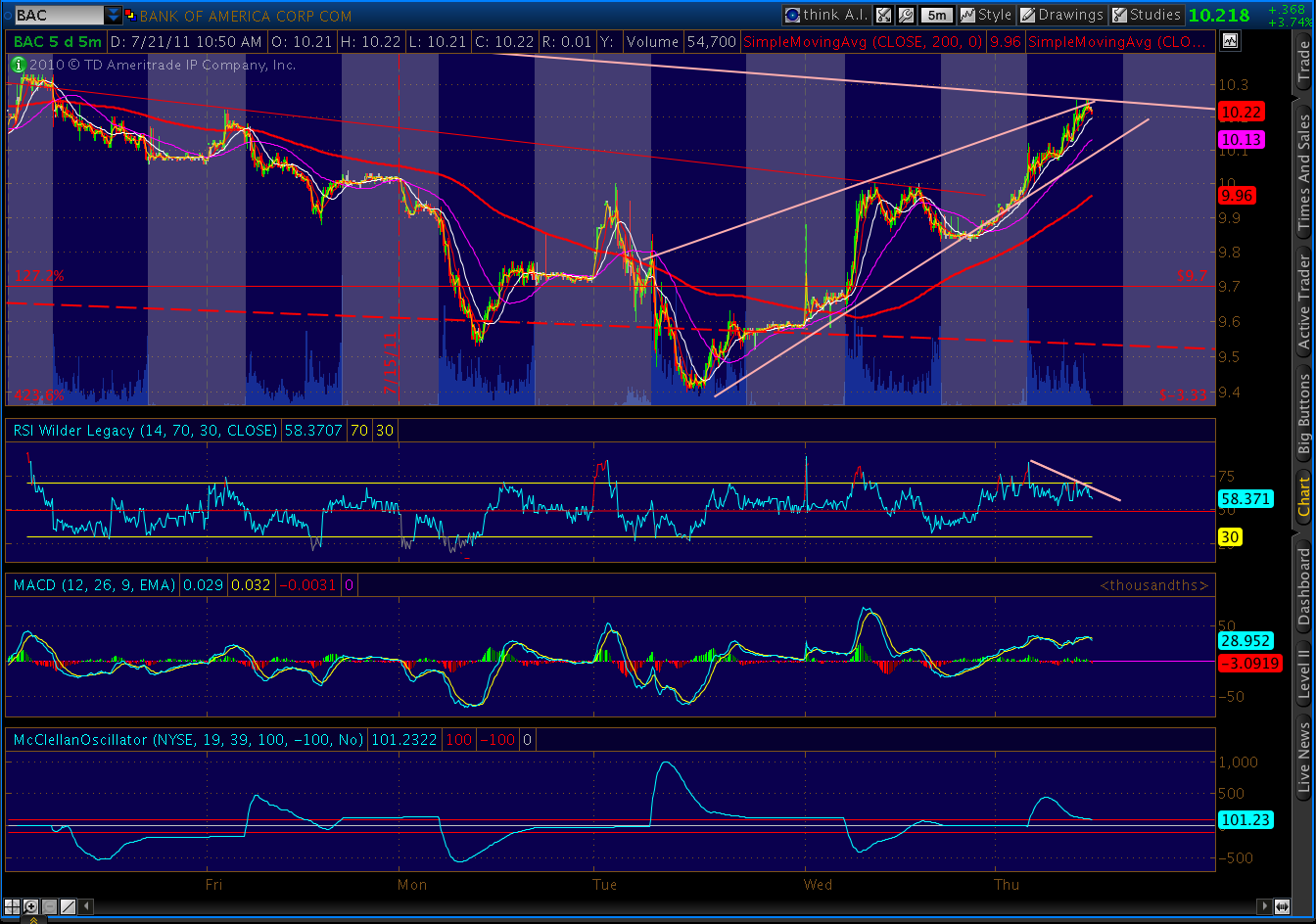Click the green info icon on the chart
1316x924 pixels.
click(x=19, y=65)
